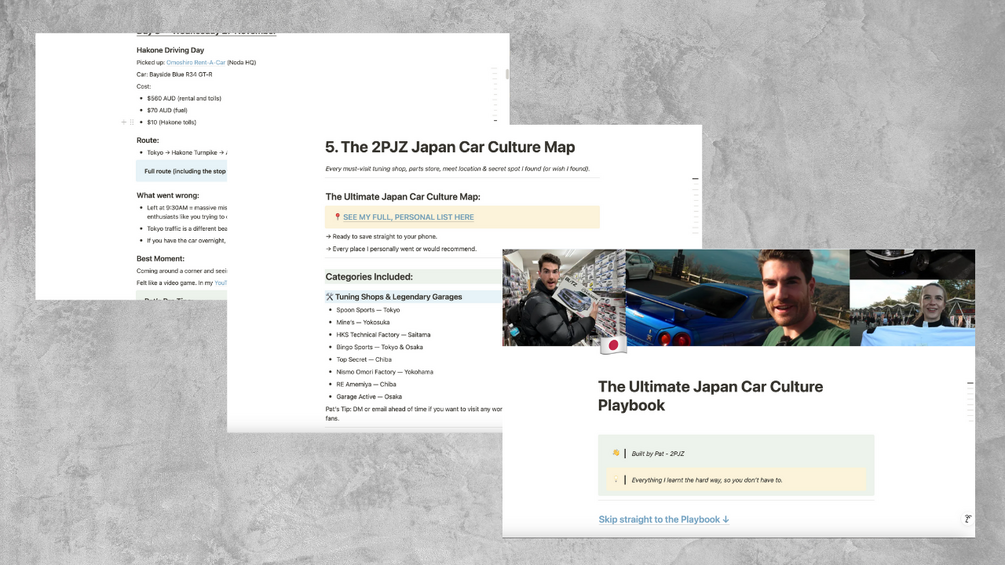
Task: Click the Japan flag page icon
Action: coord(613,345)
